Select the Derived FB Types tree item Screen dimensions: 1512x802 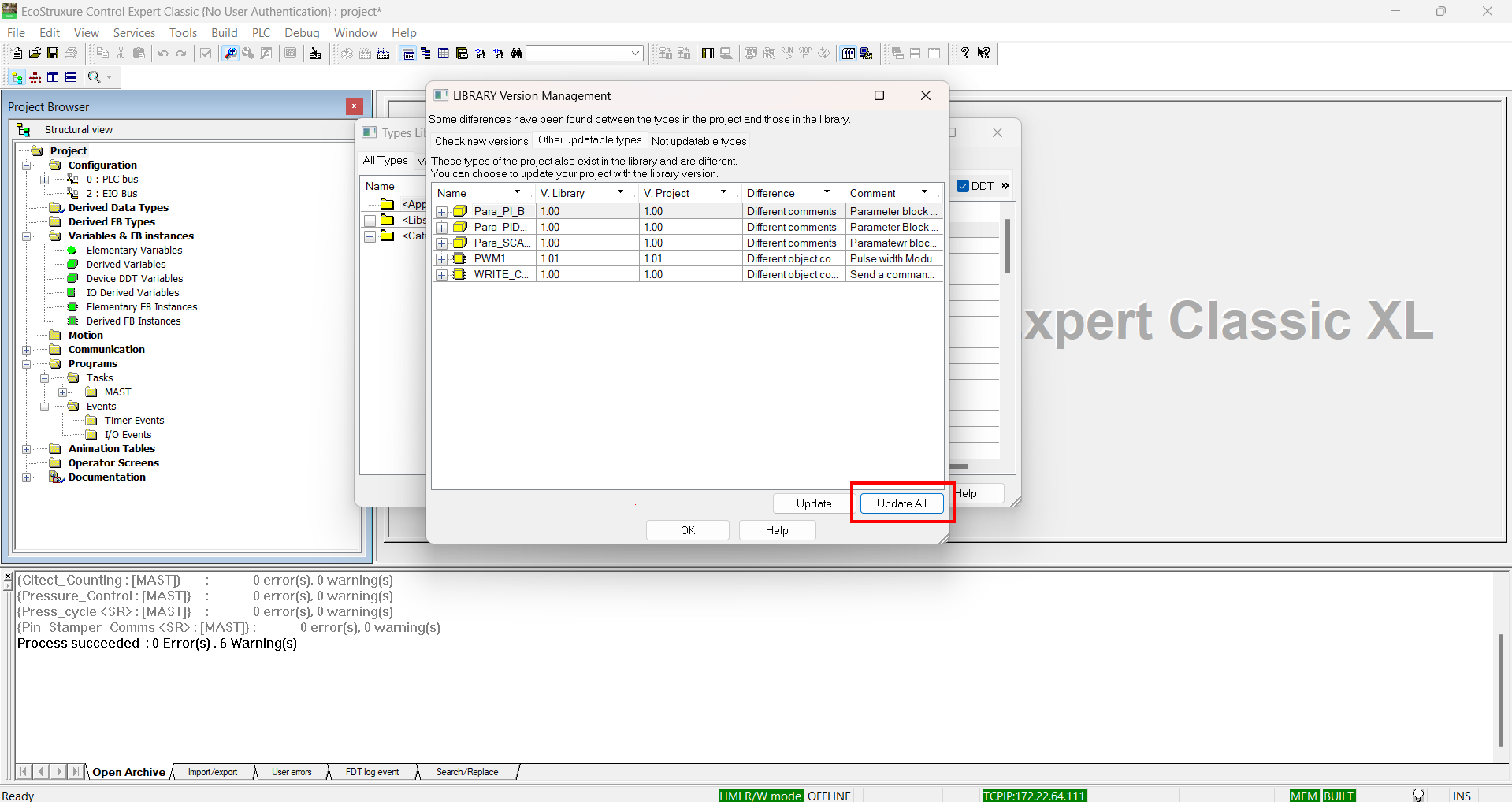tap(112, 222)
